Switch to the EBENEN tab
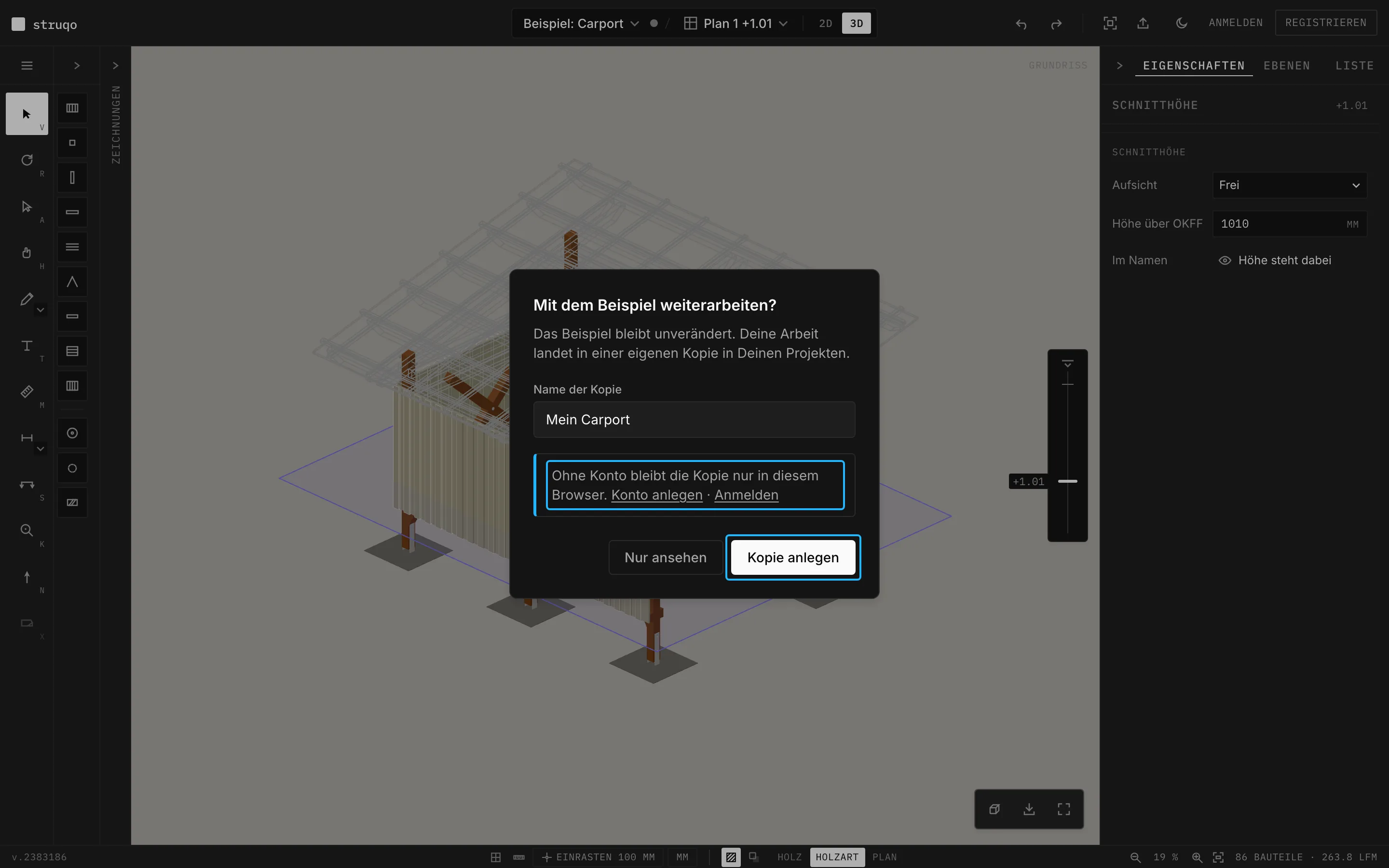 click(x=1286, y=66)
